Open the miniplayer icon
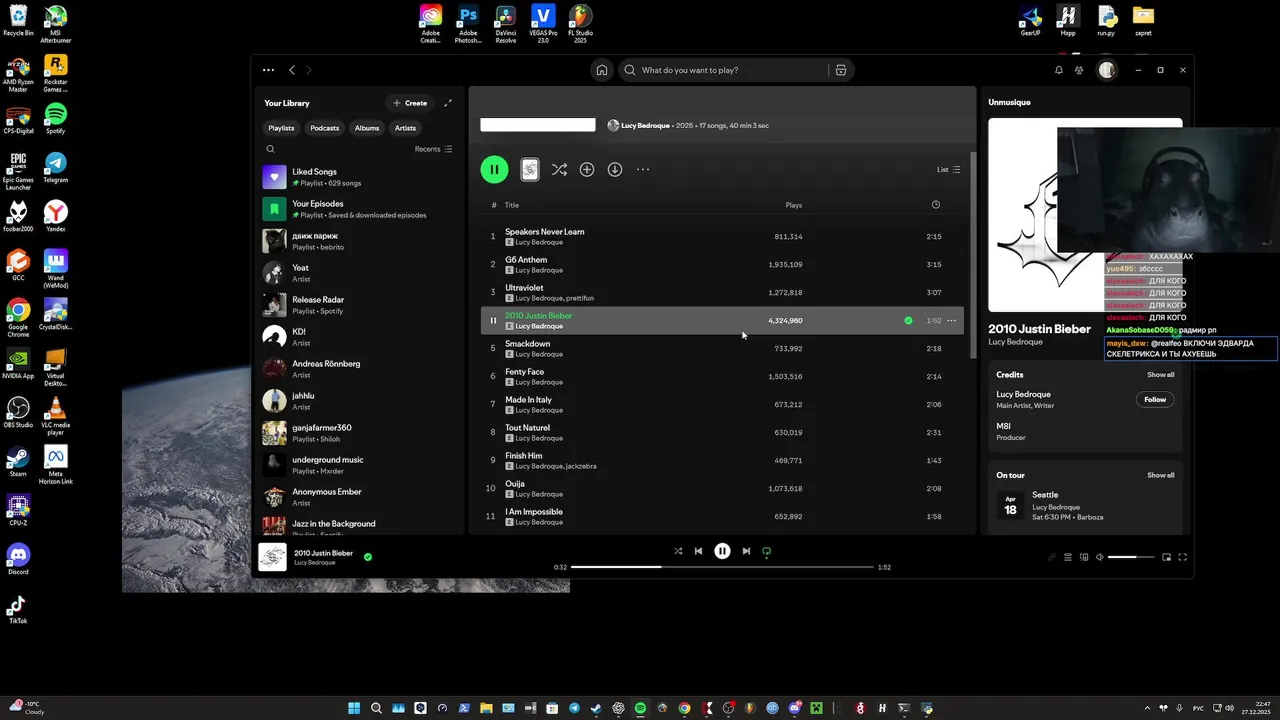The width and height of the screenshot is (1280, 720). (x=1166, y=557)
